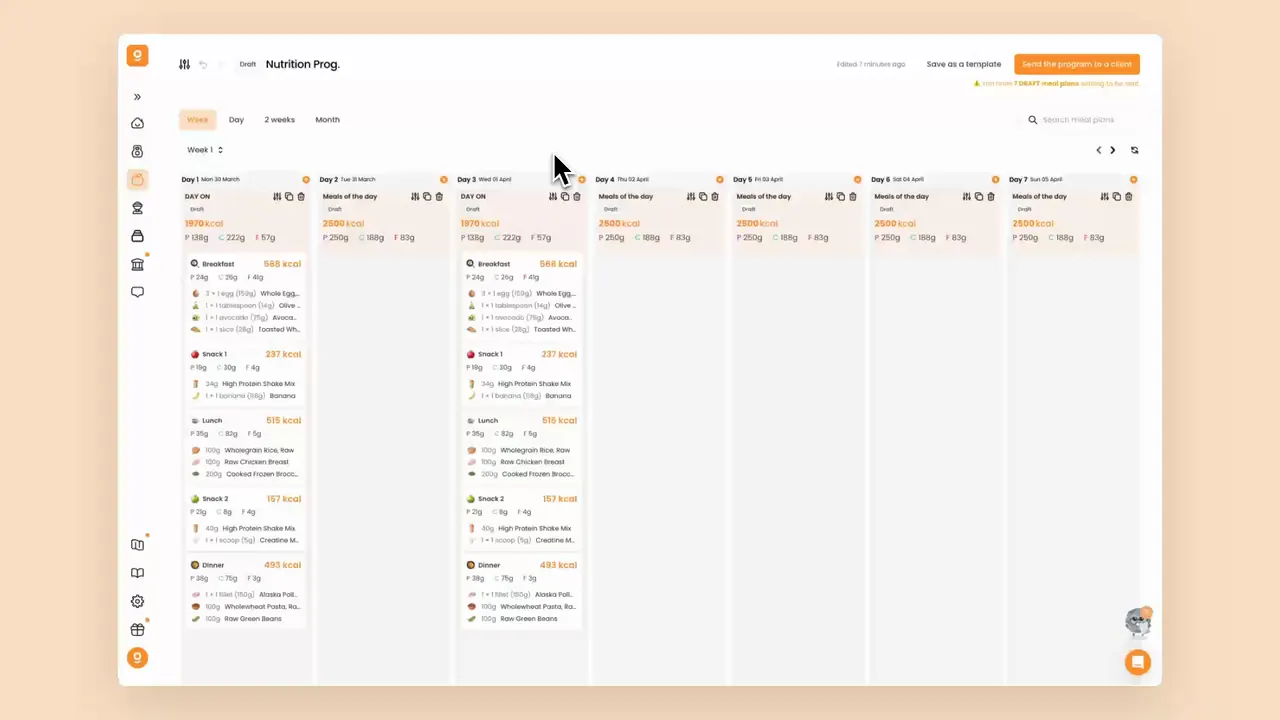Click the 7 DRAFT meal plans warning message
This screenshot has height=720, width=1280.
coord(1056,84)
